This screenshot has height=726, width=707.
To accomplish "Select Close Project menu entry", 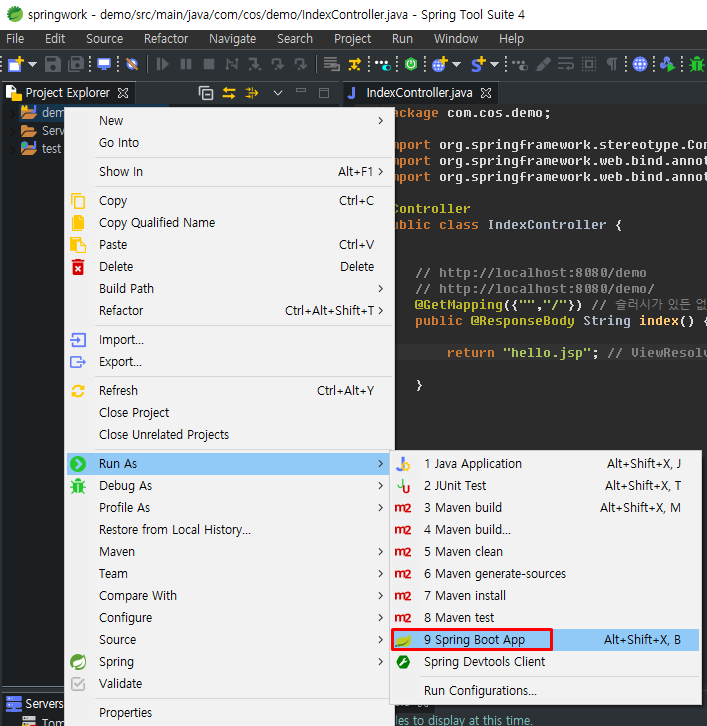I will 230,413.
